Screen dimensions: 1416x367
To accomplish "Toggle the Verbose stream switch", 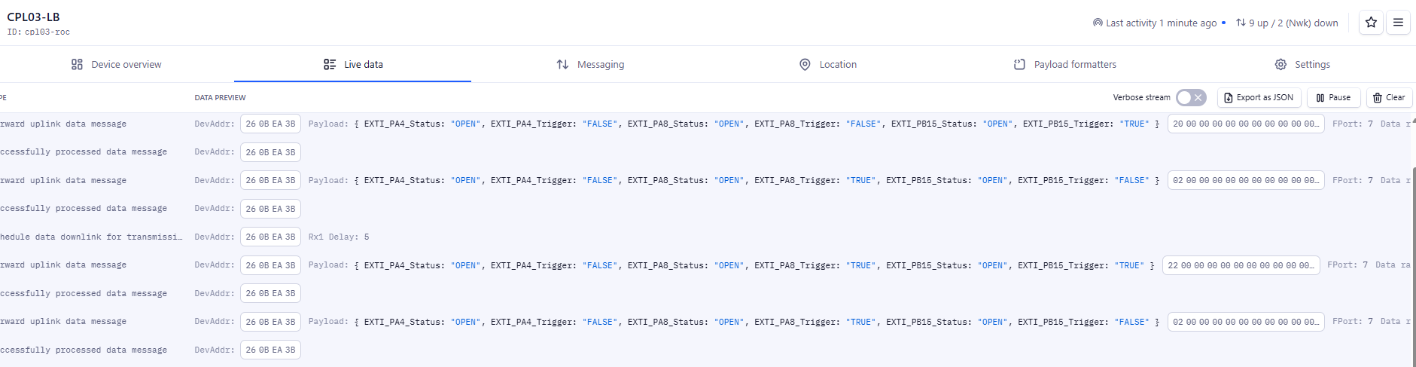I will (1191, 97).
